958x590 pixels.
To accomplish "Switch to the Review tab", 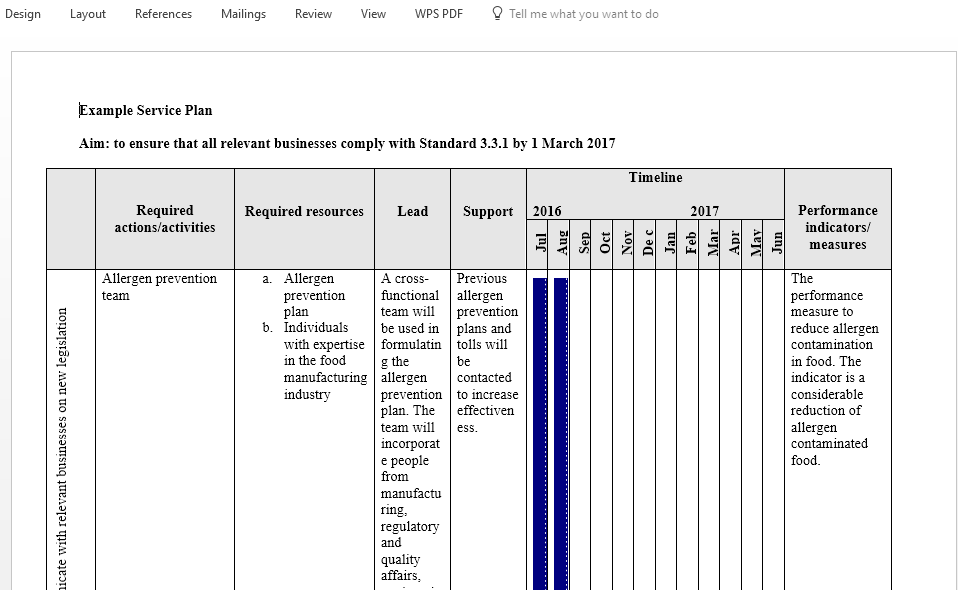I will [313, 13].
